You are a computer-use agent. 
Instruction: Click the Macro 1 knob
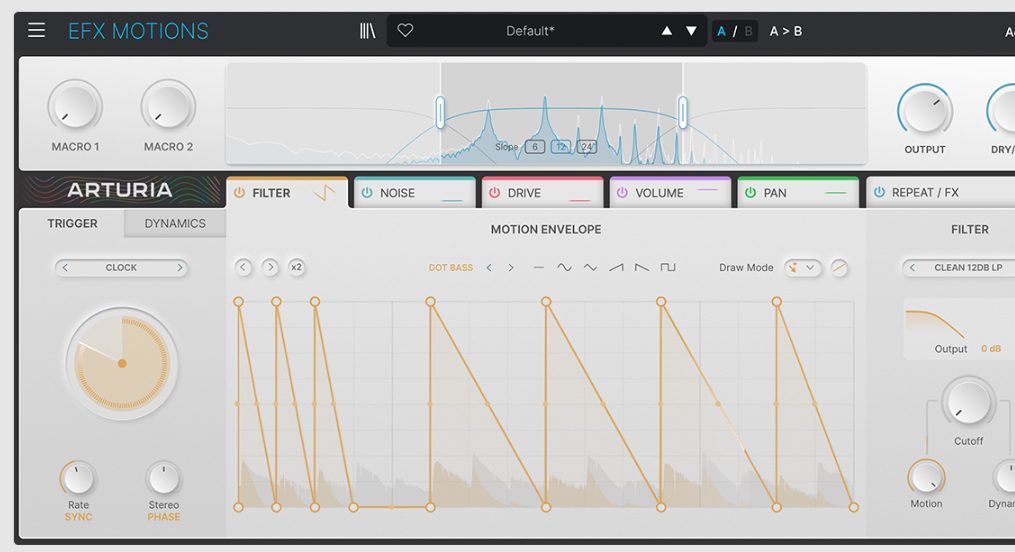pos(75,106)
